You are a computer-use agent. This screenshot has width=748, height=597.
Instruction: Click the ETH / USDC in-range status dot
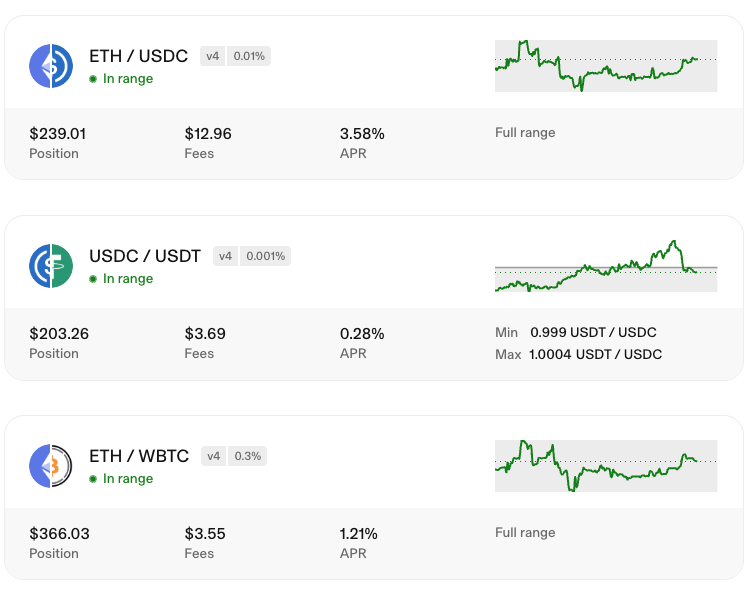tap(93, 79)
